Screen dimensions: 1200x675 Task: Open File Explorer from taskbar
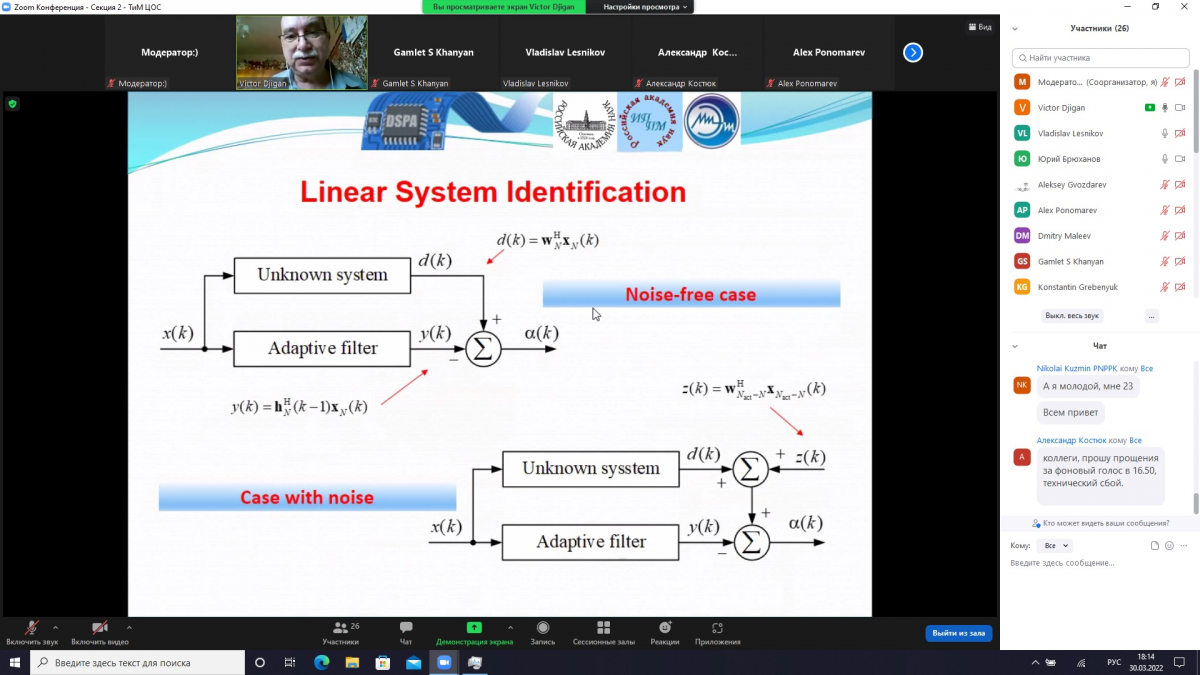click(352, 662)
